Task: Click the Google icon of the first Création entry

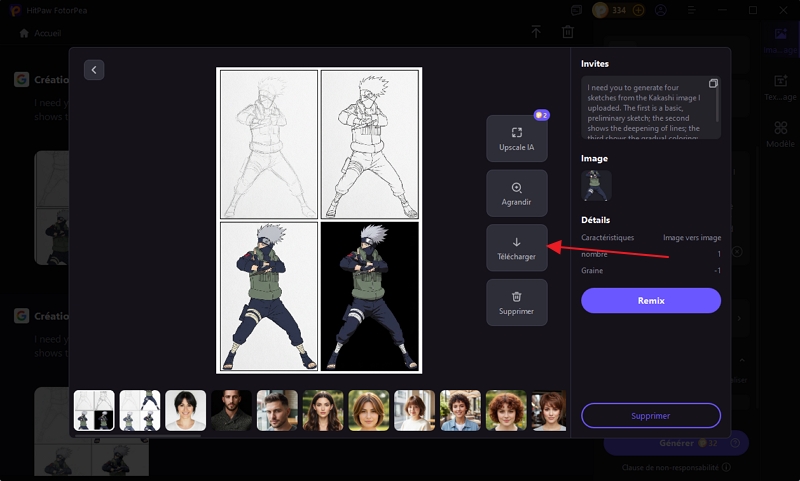Action: 21,80
